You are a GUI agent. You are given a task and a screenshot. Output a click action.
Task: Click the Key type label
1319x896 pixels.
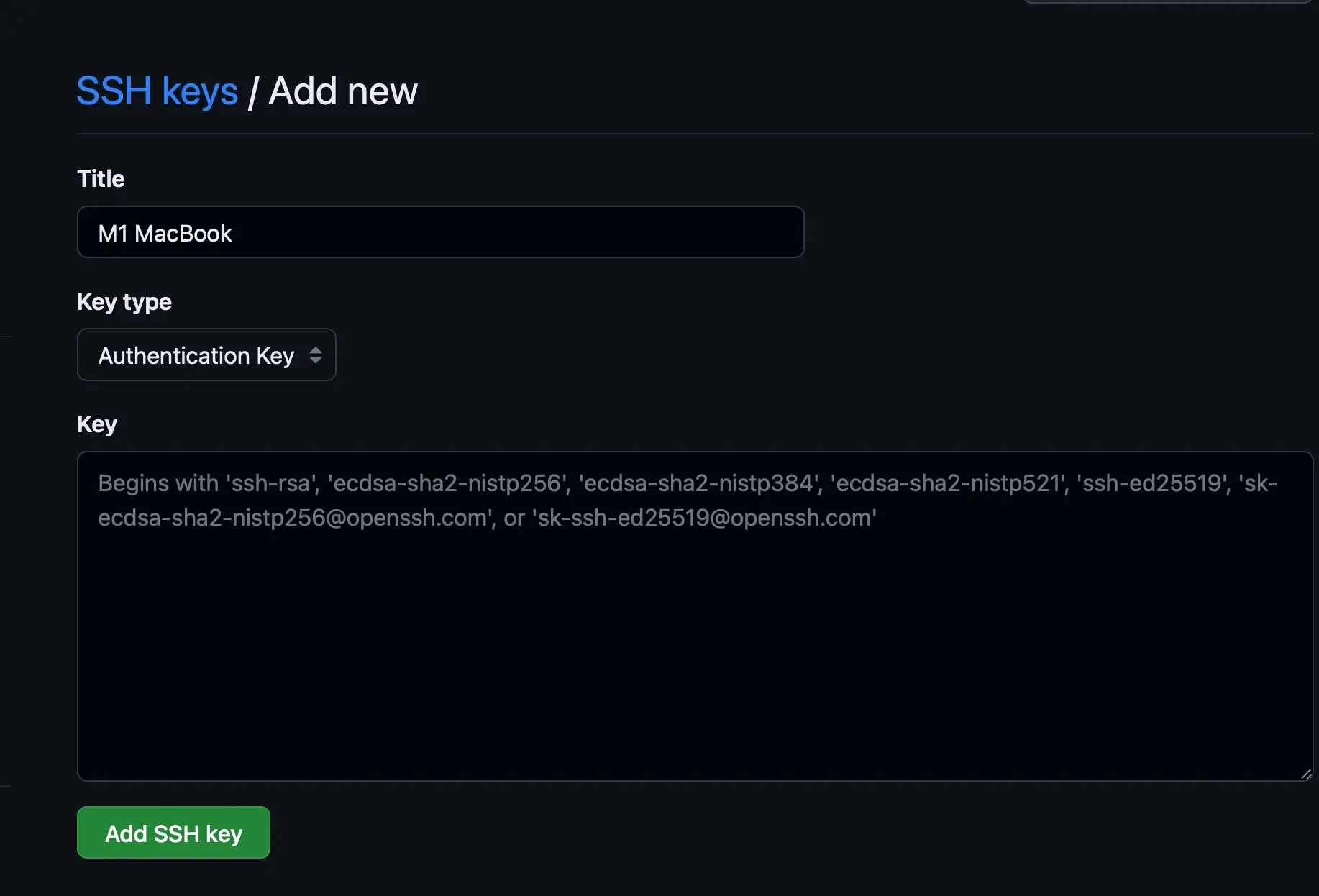(x=124, y=302)
